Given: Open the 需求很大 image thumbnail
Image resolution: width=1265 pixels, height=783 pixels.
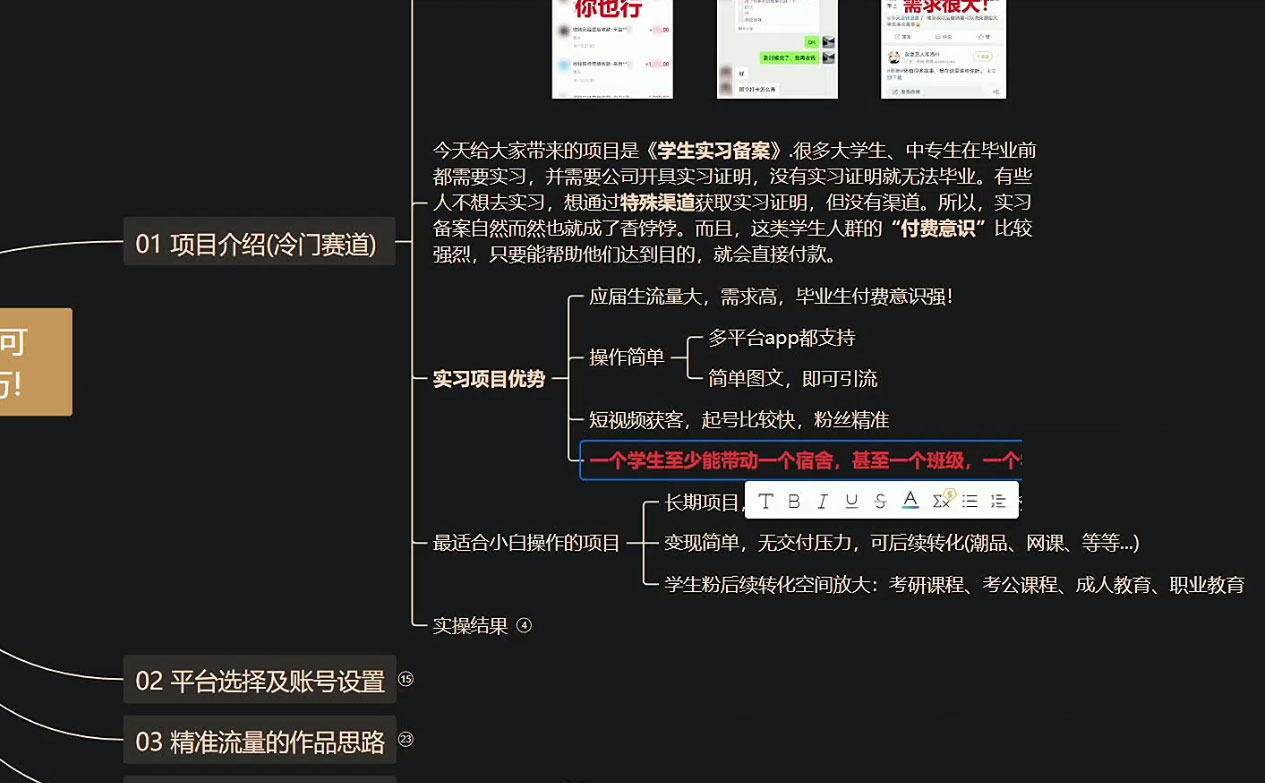Looking at the screenshot, I should (943, 50).
